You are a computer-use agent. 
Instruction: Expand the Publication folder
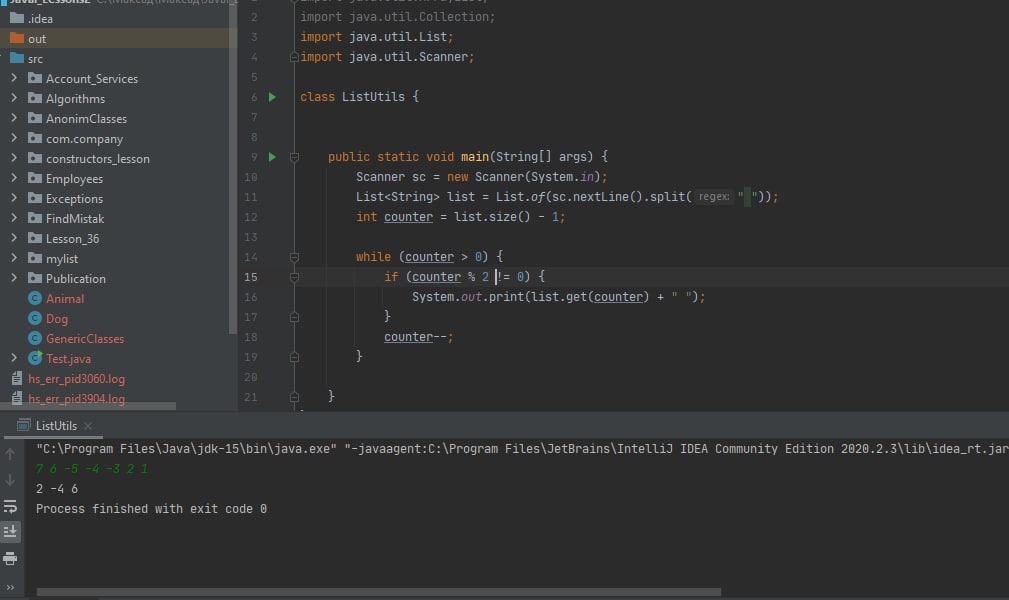click(x=14, y=277)
